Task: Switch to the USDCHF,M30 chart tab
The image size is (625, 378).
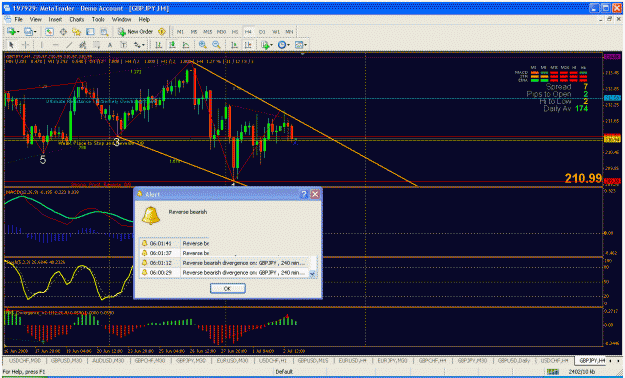Action: tap(25, 361)
